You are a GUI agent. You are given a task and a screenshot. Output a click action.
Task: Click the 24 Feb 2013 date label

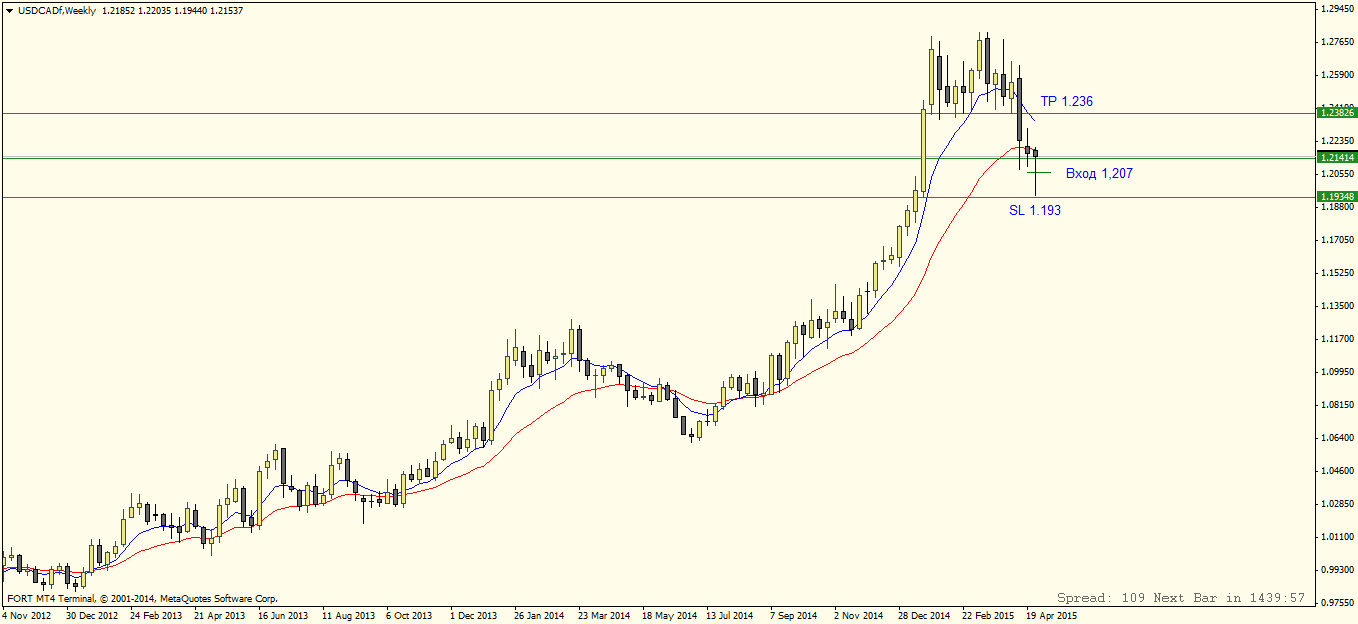point(156,616)
